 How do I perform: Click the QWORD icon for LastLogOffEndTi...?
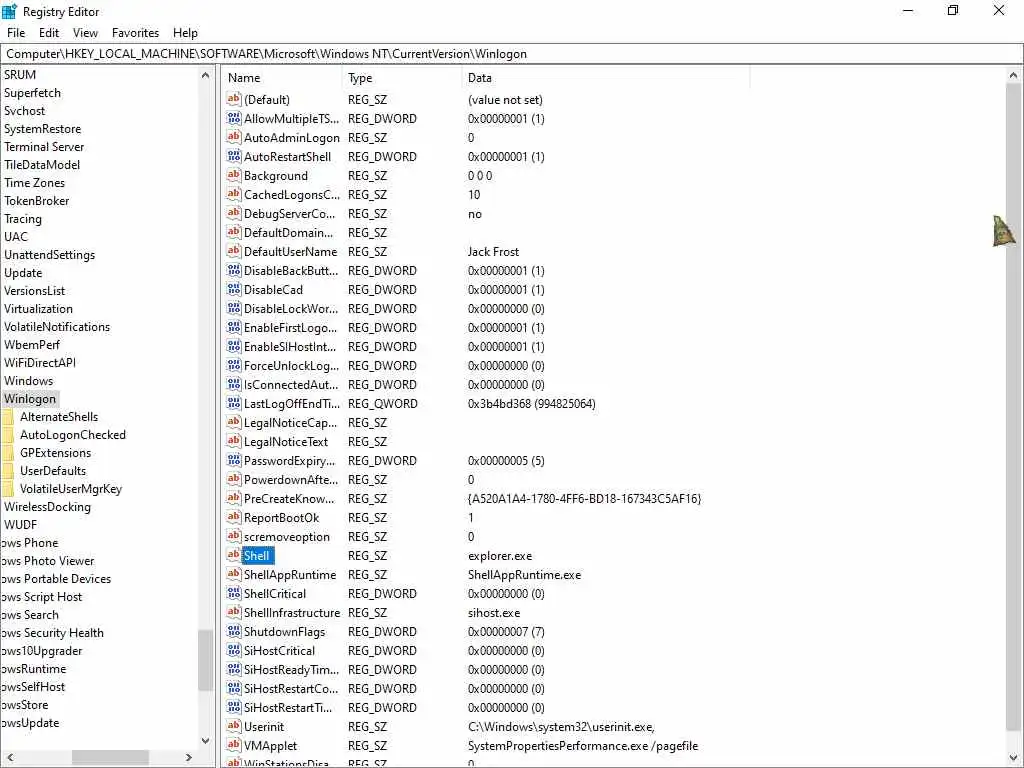click(x=233, y=404)
